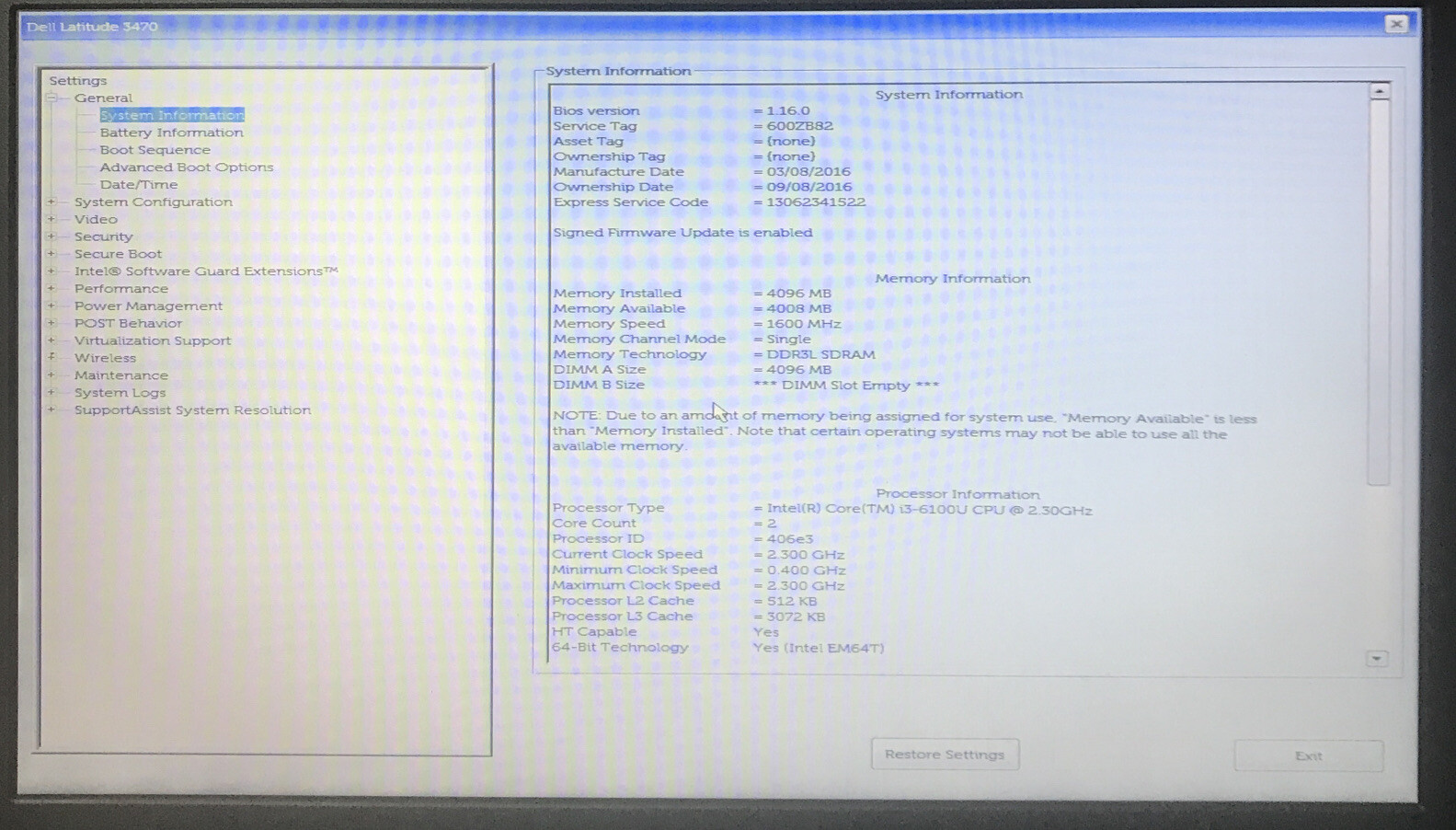The height and width of the screenshot is (830, 1456).
Task: Expand the Performance node
Action: pos(52,289)
